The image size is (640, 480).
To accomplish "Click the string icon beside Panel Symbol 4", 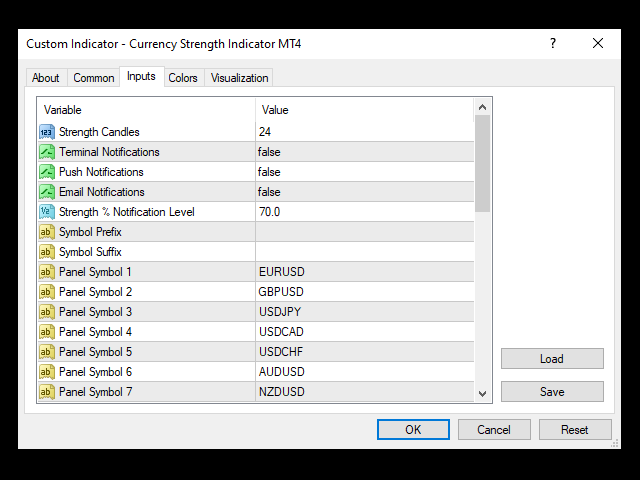I will (x=47, y=332).
